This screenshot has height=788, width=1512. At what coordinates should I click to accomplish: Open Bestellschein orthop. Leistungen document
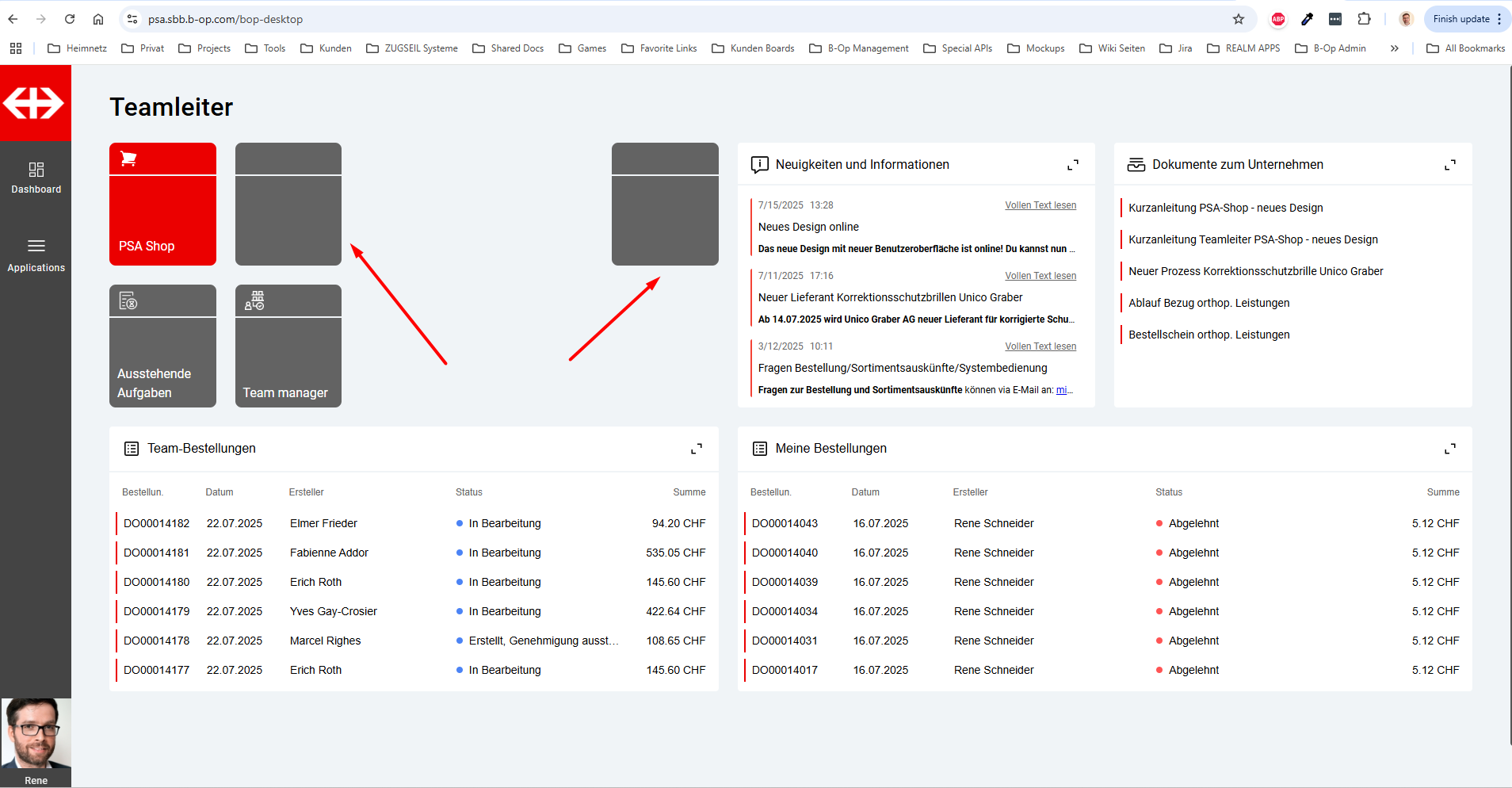pos(1208,335)
